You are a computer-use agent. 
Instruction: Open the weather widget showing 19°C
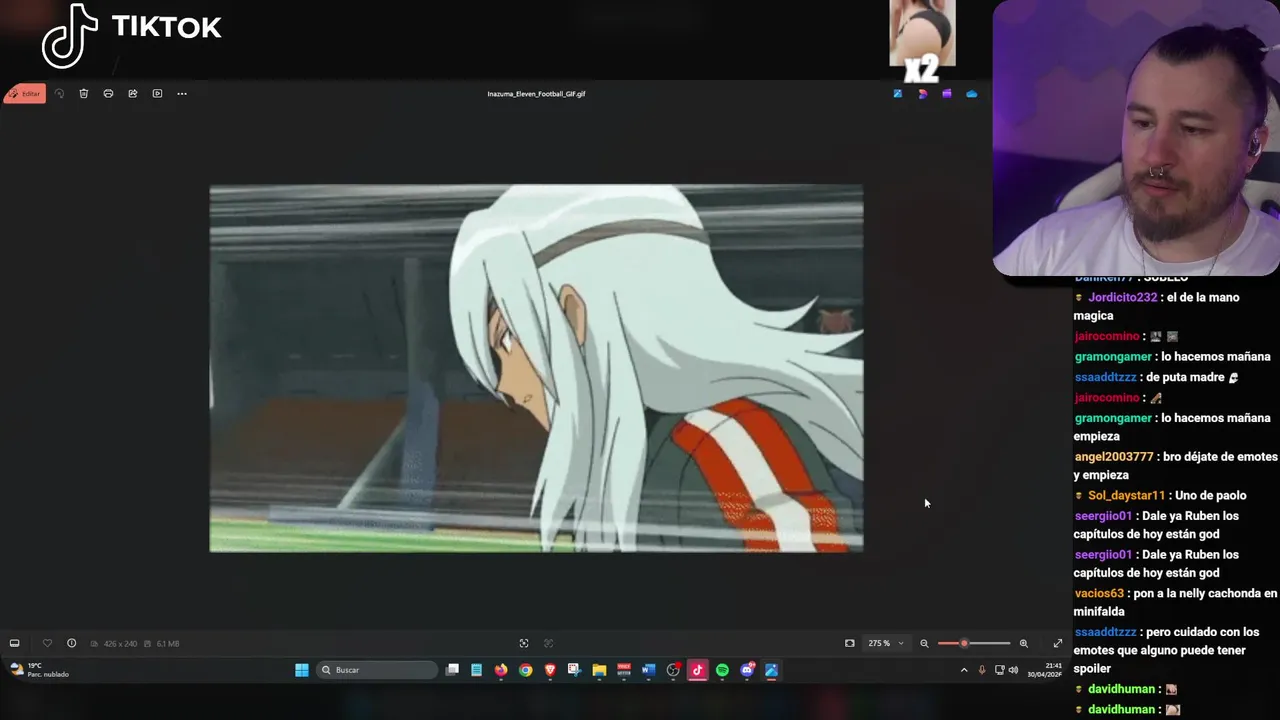(40, 670)
